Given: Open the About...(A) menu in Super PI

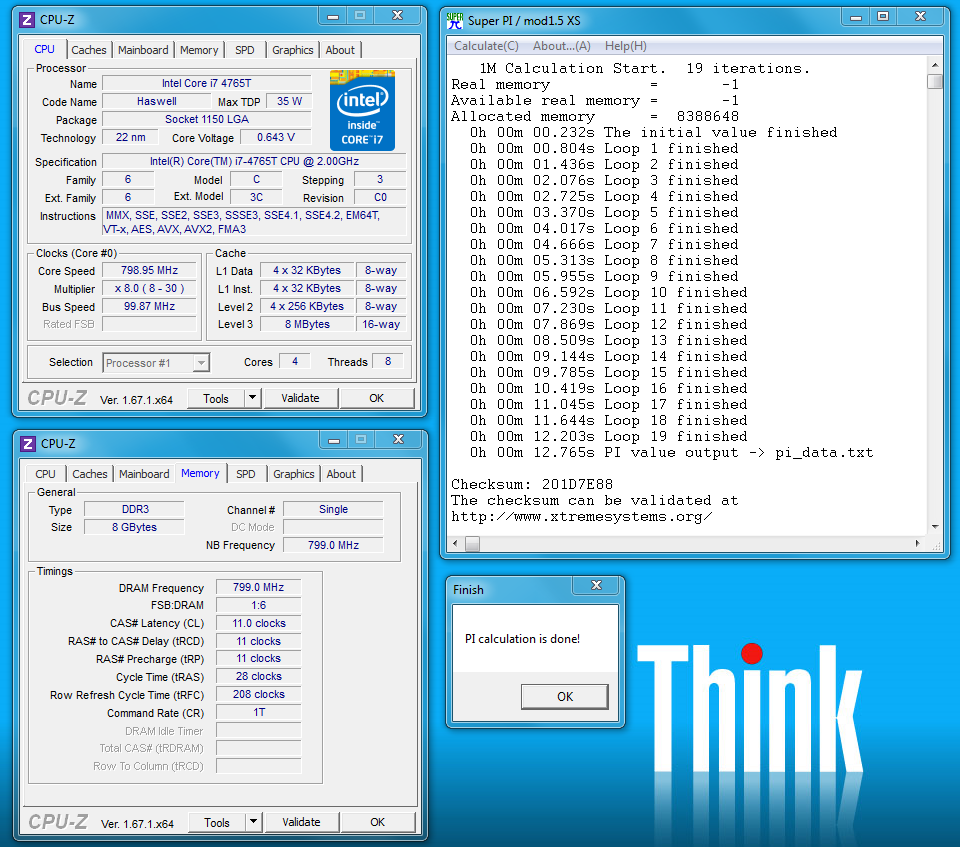Looking at the screenshot, I should pyautogui.click(x=561, y=46).
